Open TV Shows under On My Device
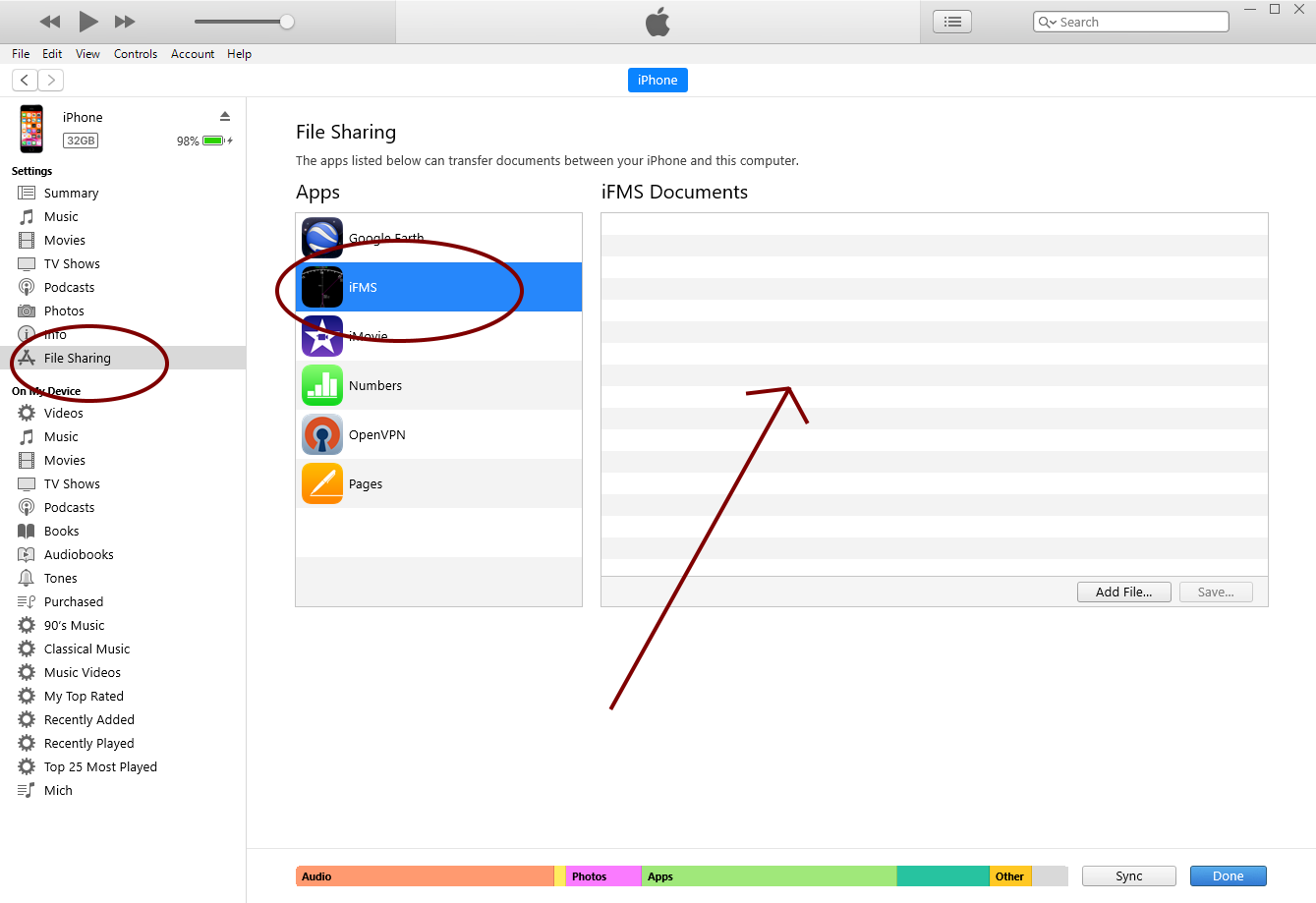 pyautogui.click(x=72, y=483)
